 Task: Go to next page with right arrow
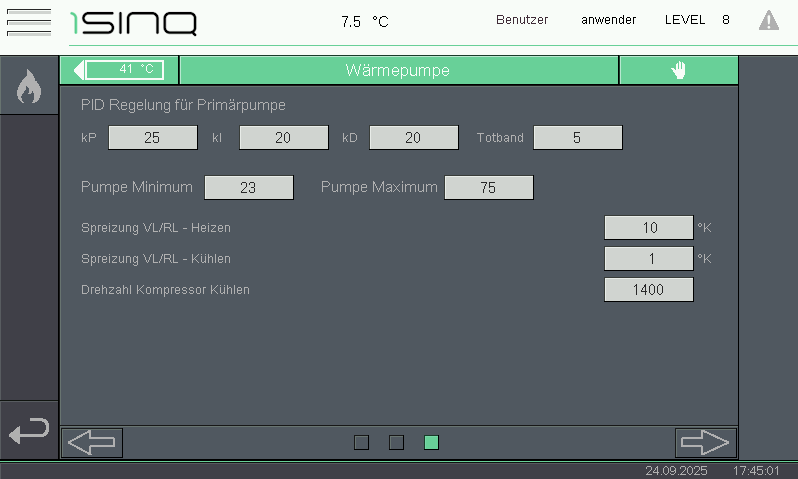click(x=705, y=442)
